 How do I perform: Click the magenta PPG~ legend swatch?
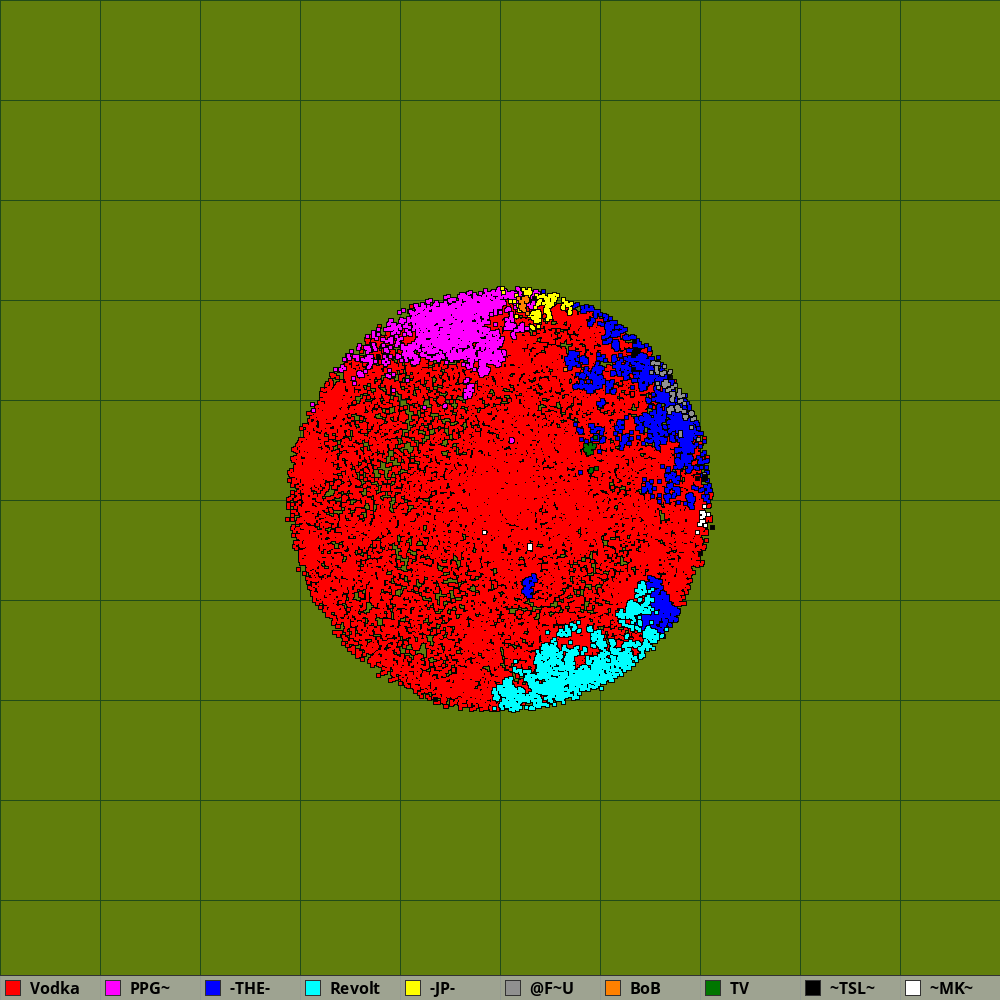113,988
